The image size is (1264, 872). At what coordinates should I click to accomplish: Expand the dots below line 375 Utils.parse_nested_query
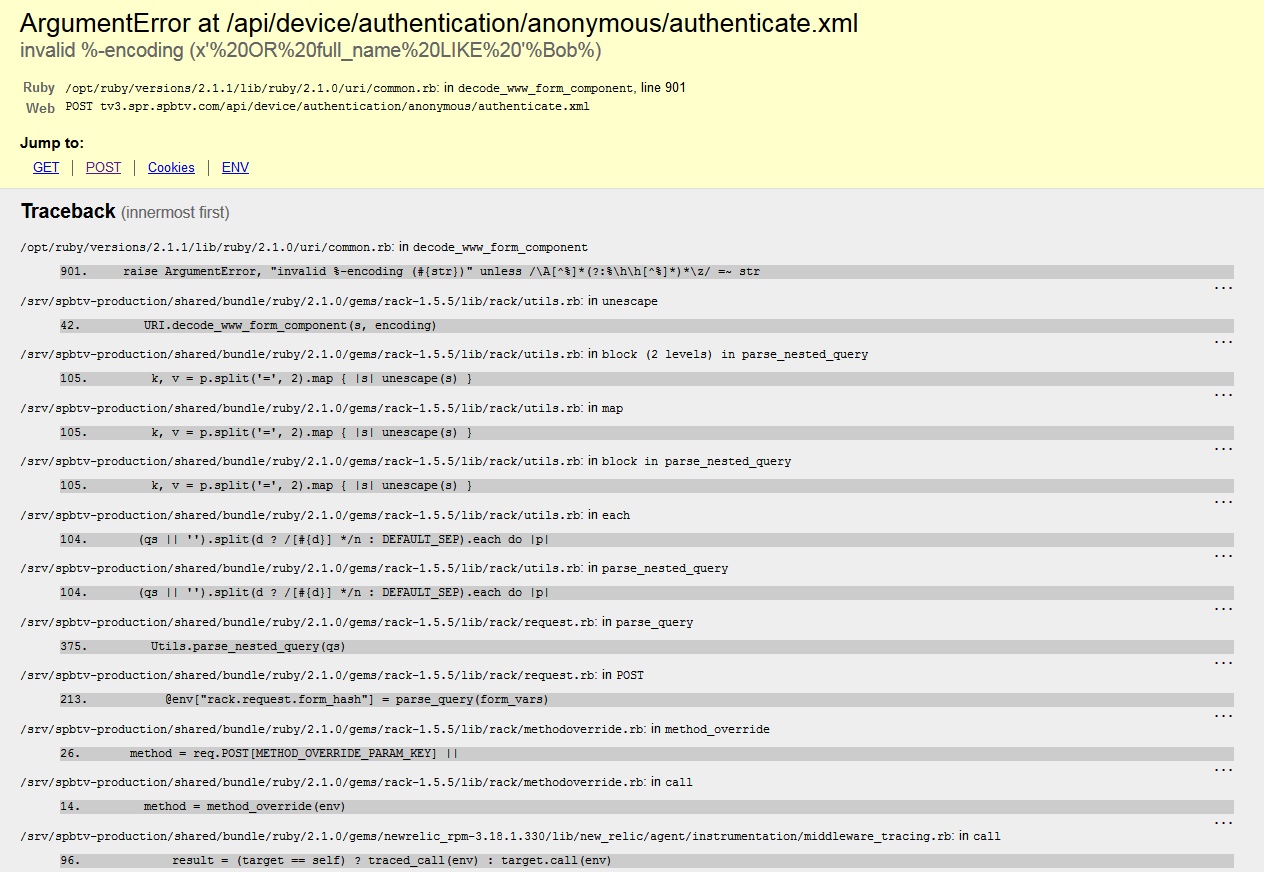[1223, 662]
